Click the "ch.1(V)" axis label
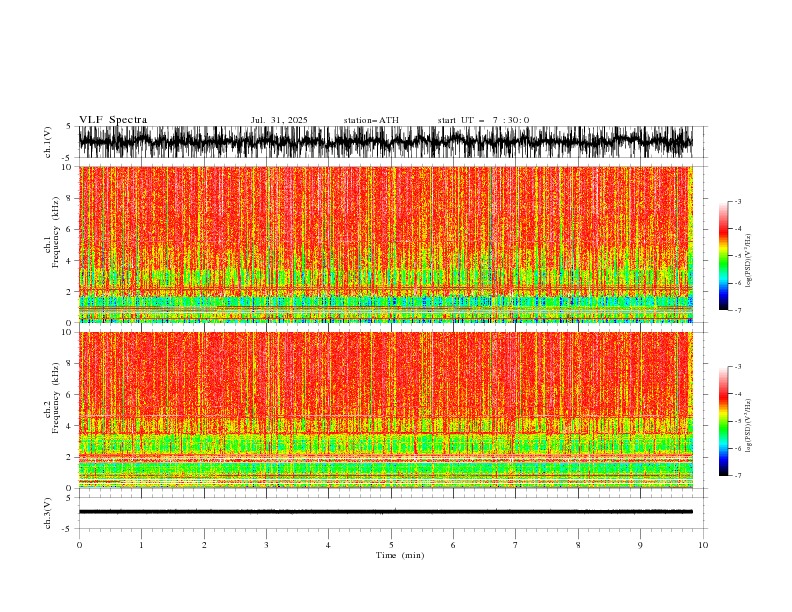The image size is (792, 612). [x=48, y=142]
